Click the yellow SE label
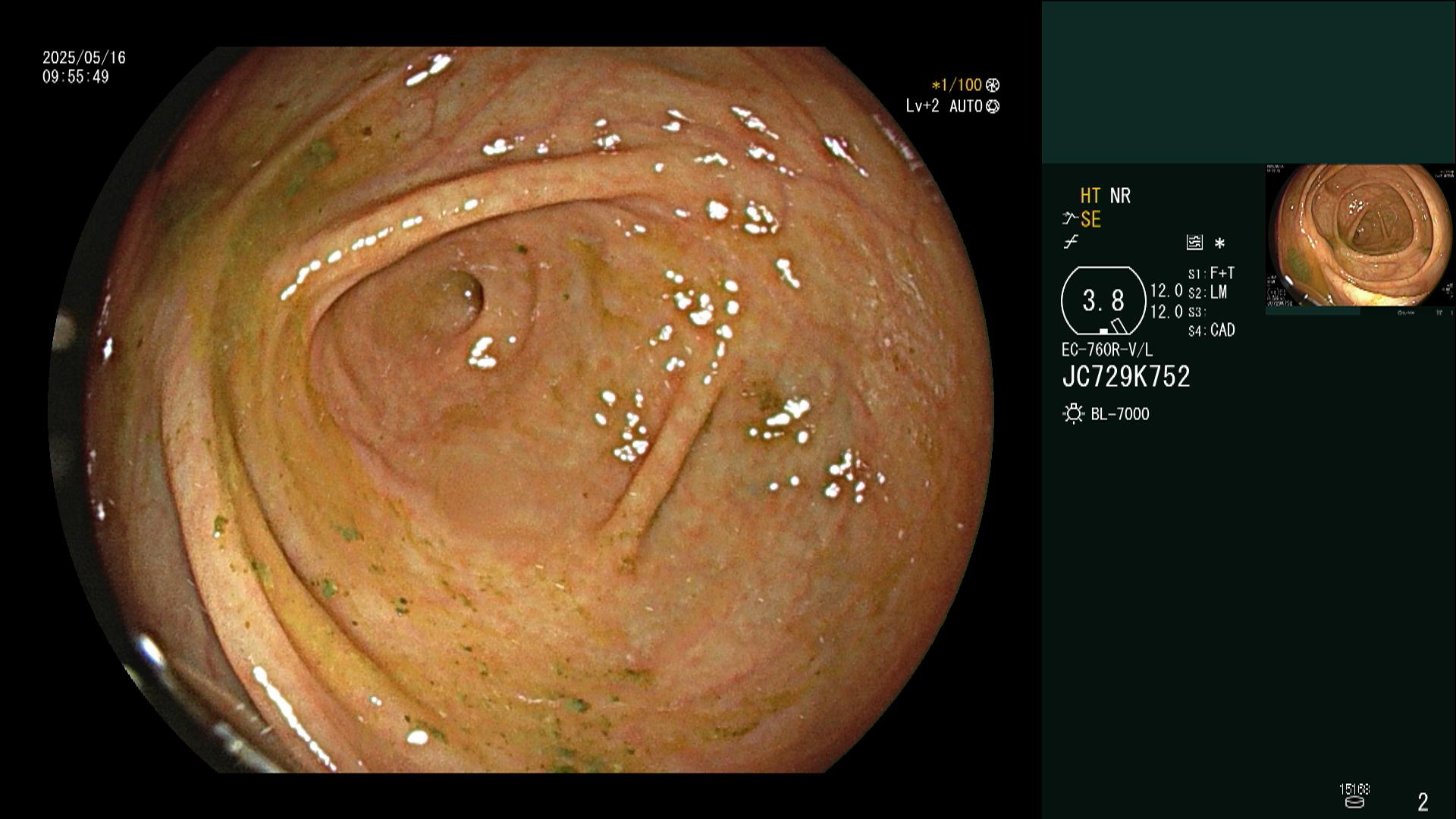Screen dimensions: 1456x819 click(1090, 220)
